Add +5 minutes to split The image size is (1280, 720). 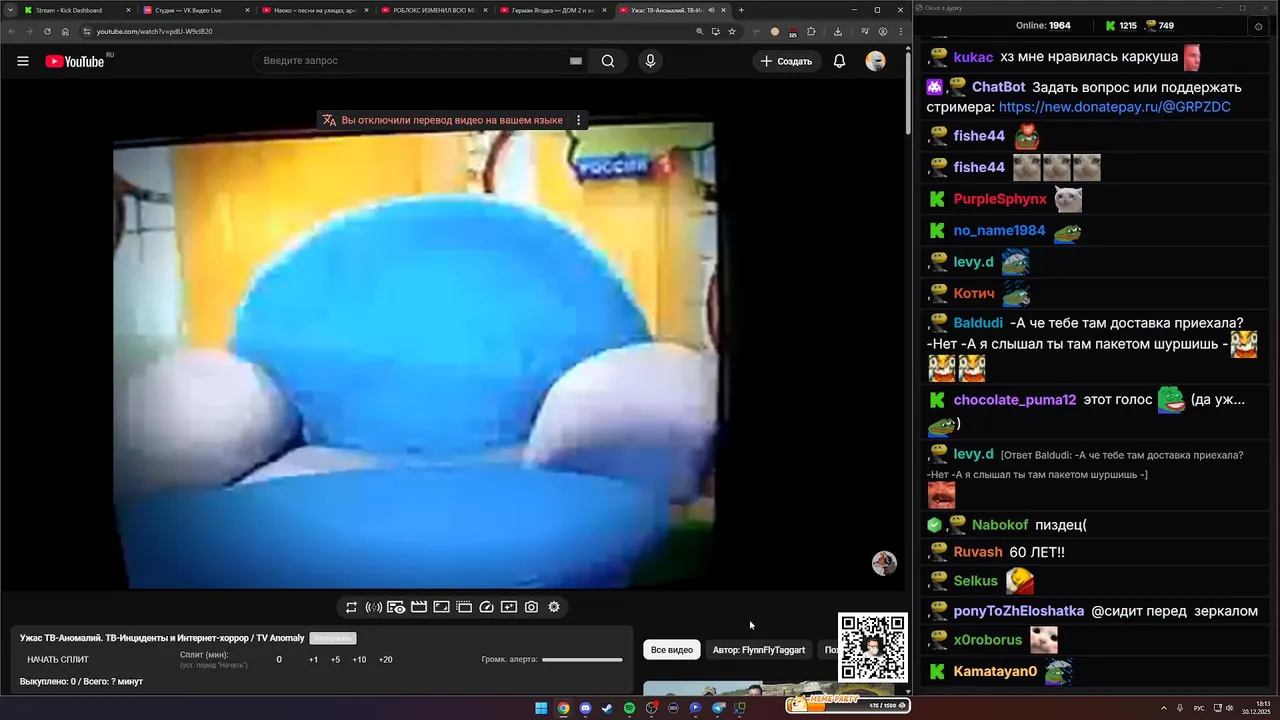coord(335,660)
